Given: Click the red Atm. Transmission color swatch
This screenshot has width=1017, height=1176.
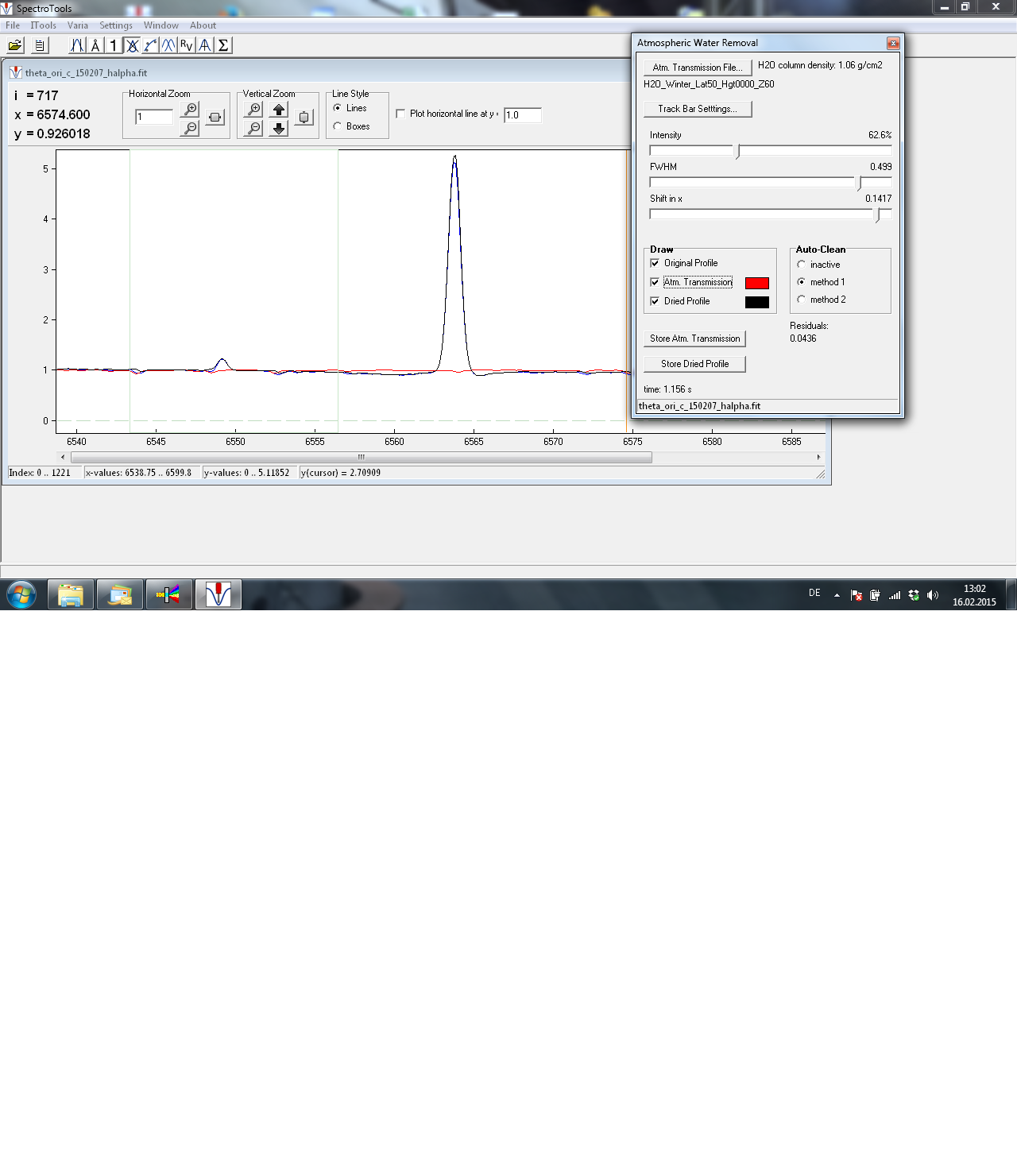Looking at the screenshot, I should [x=756, y=283].
